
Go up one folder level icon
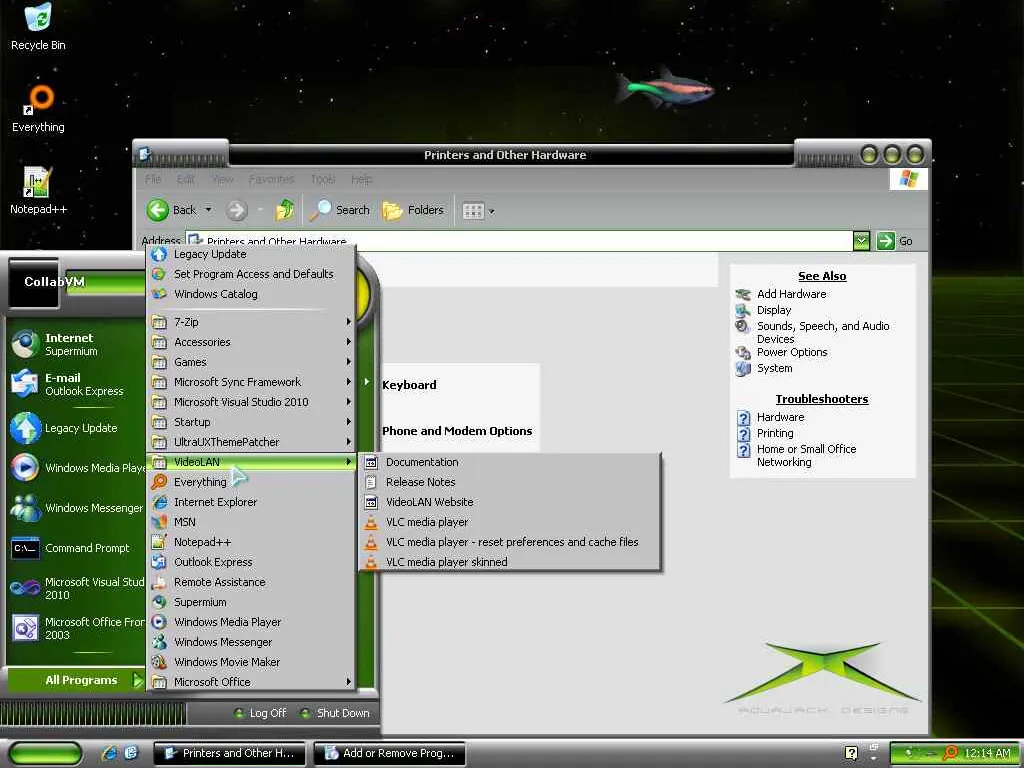285,210
